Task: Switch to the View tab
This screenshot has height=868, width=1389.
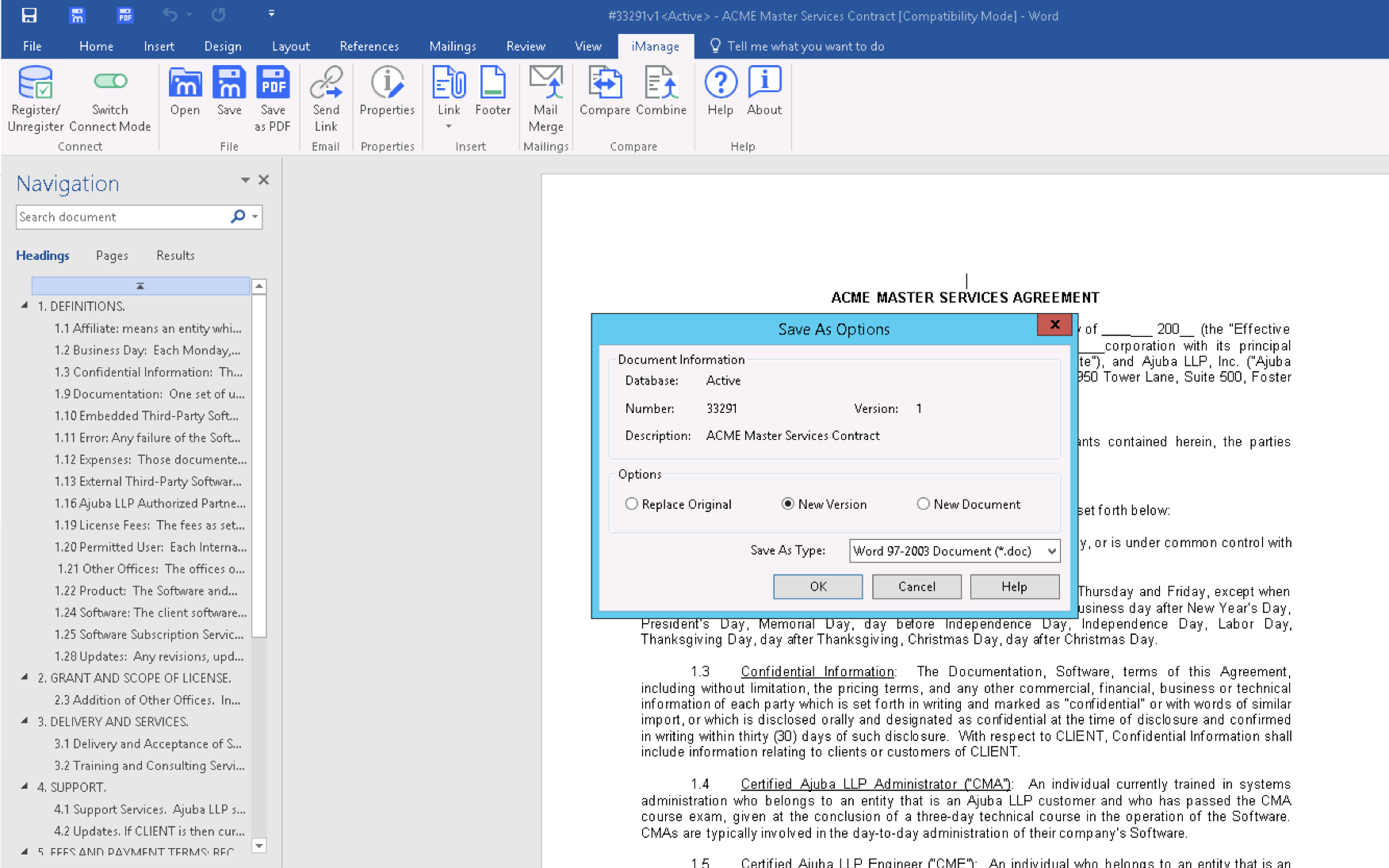Action: point(587,46)
